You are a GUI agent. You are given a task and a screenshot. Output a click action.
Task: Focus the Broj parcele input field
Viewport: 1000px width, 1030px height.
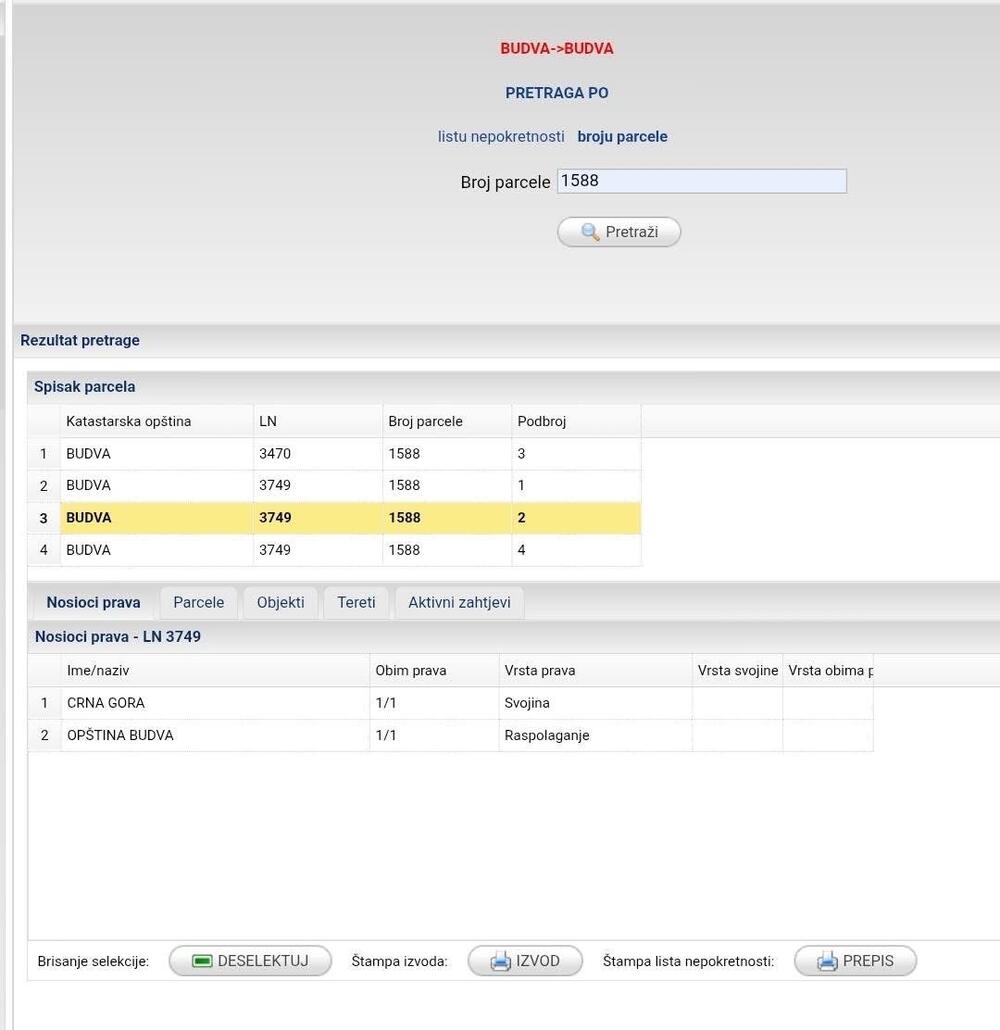[701, 181]
